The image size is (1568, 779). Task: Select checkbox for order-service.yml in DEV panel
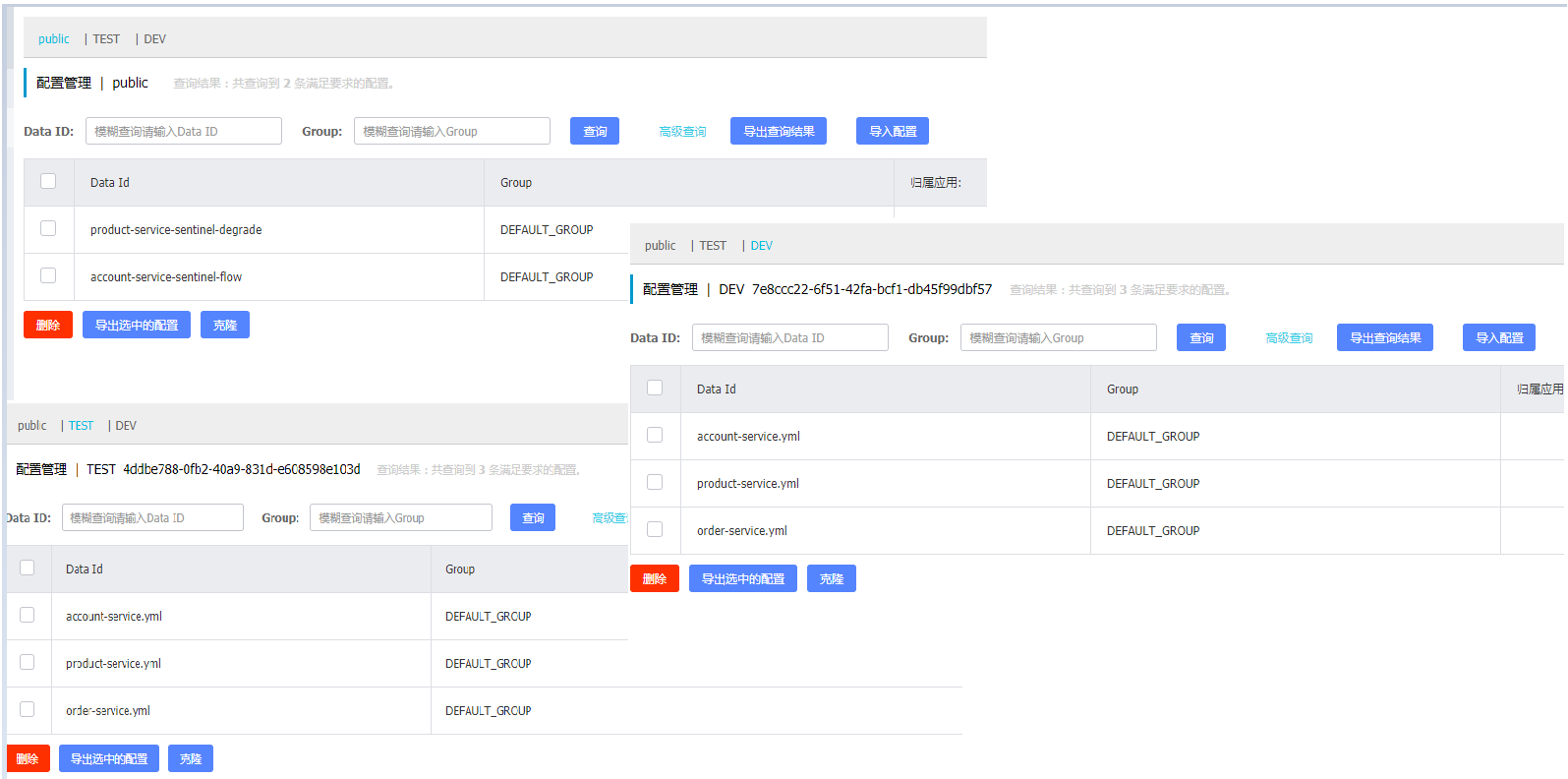[655, 529]
